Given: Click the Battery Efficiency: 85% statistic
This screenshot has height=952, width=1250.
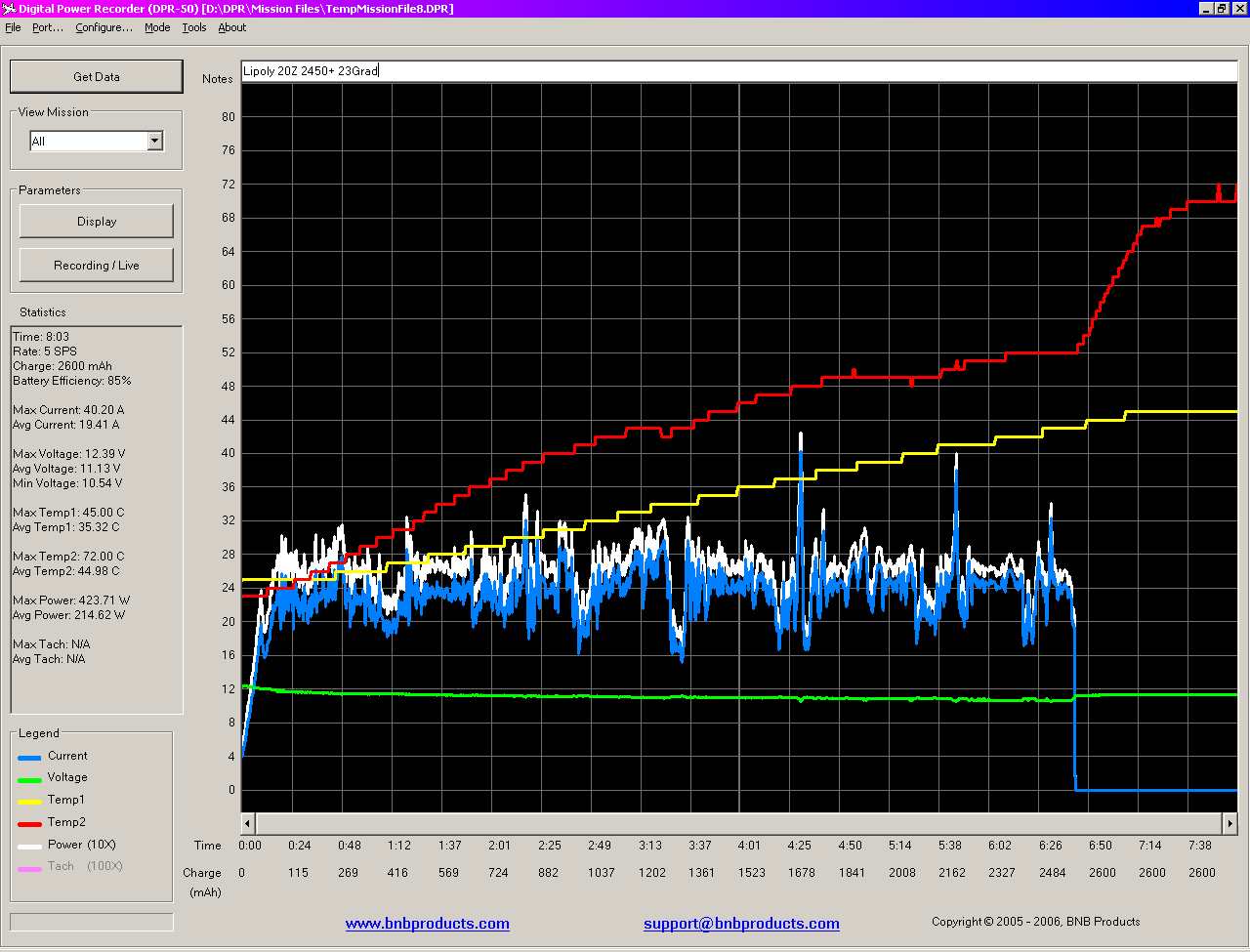Looking at the screenshot, I should (72, 381).
